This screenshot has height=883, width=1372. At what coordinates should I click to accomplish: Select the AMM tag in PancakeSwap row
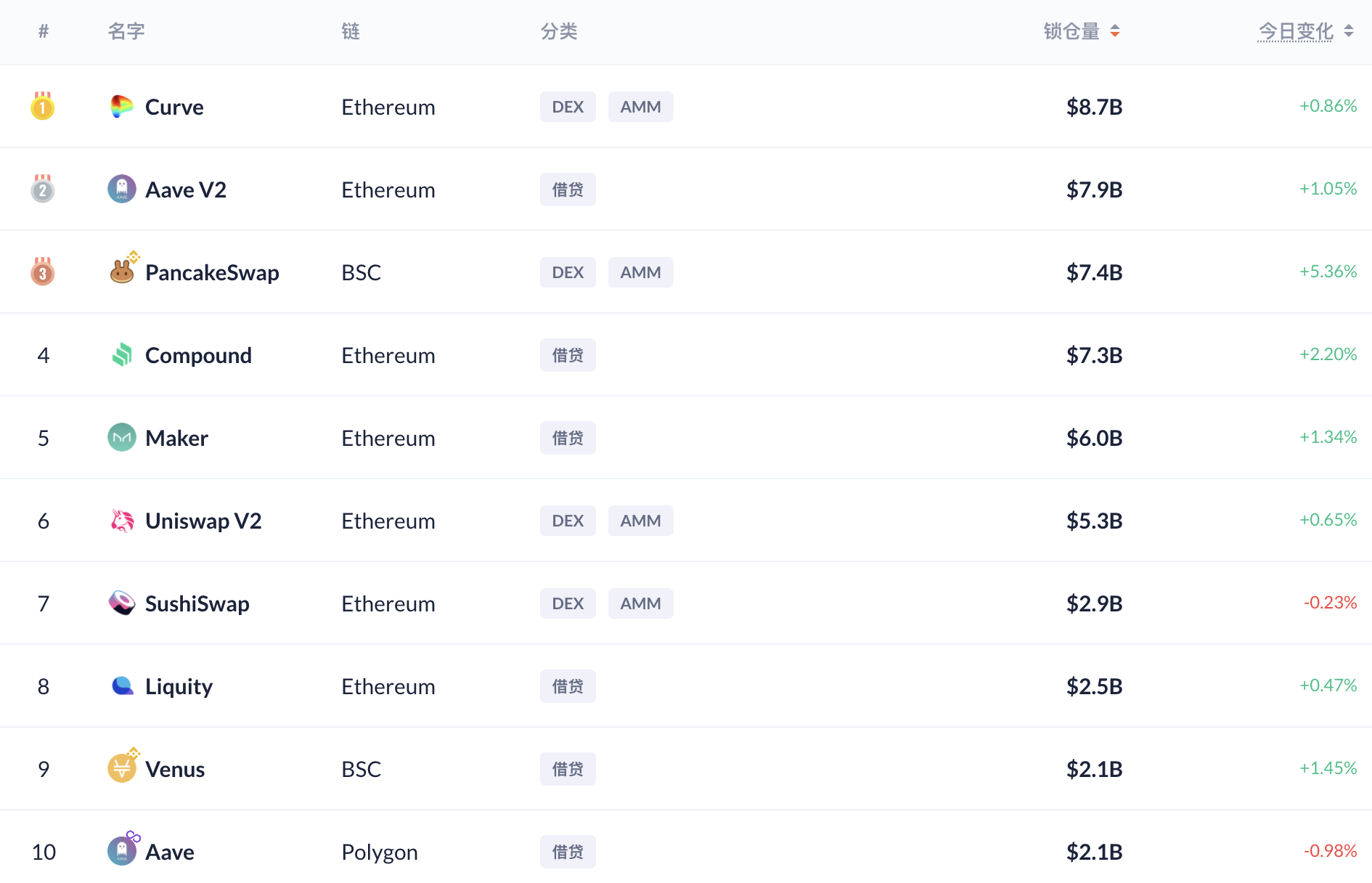640,272
